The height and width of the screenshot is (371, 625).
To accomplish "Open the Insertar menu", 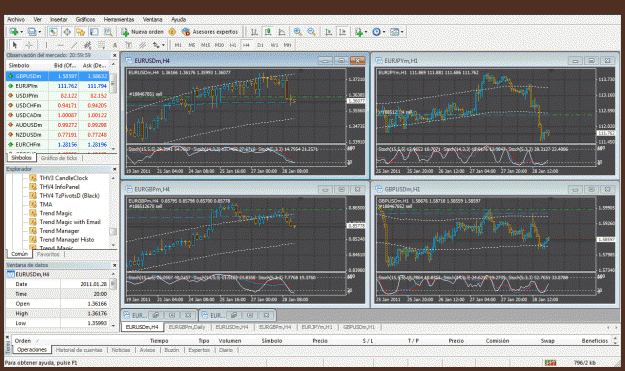I will coord(59,19).
